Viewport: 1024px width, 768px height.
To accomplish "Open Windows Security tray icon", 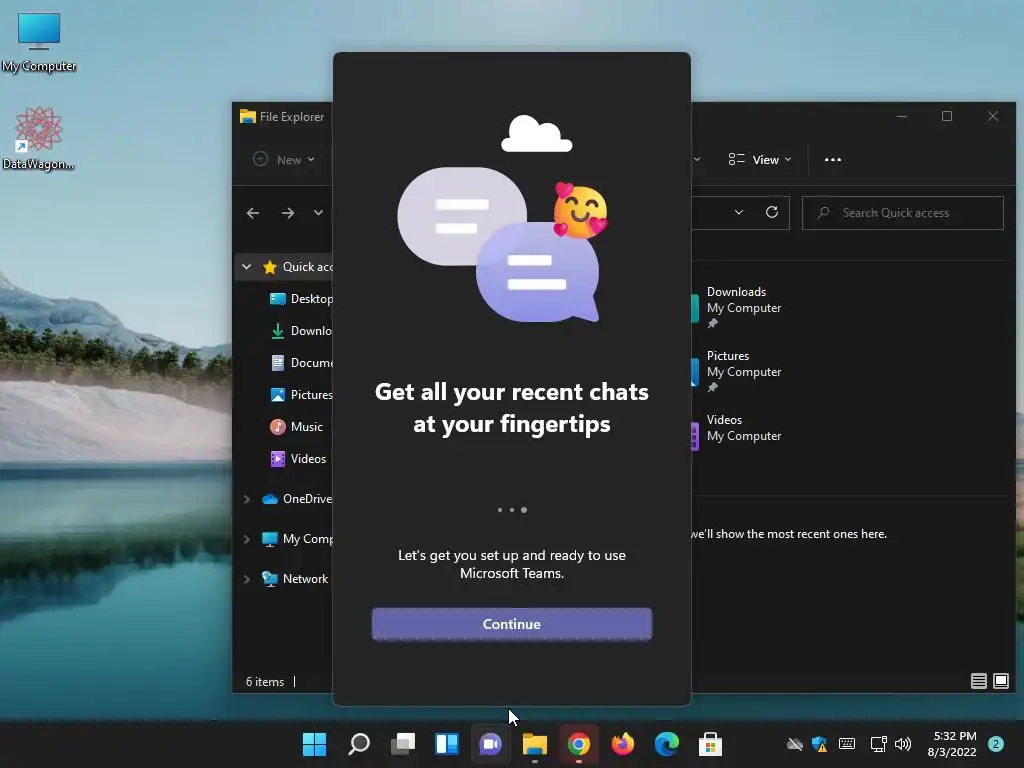I will [820, 744].
